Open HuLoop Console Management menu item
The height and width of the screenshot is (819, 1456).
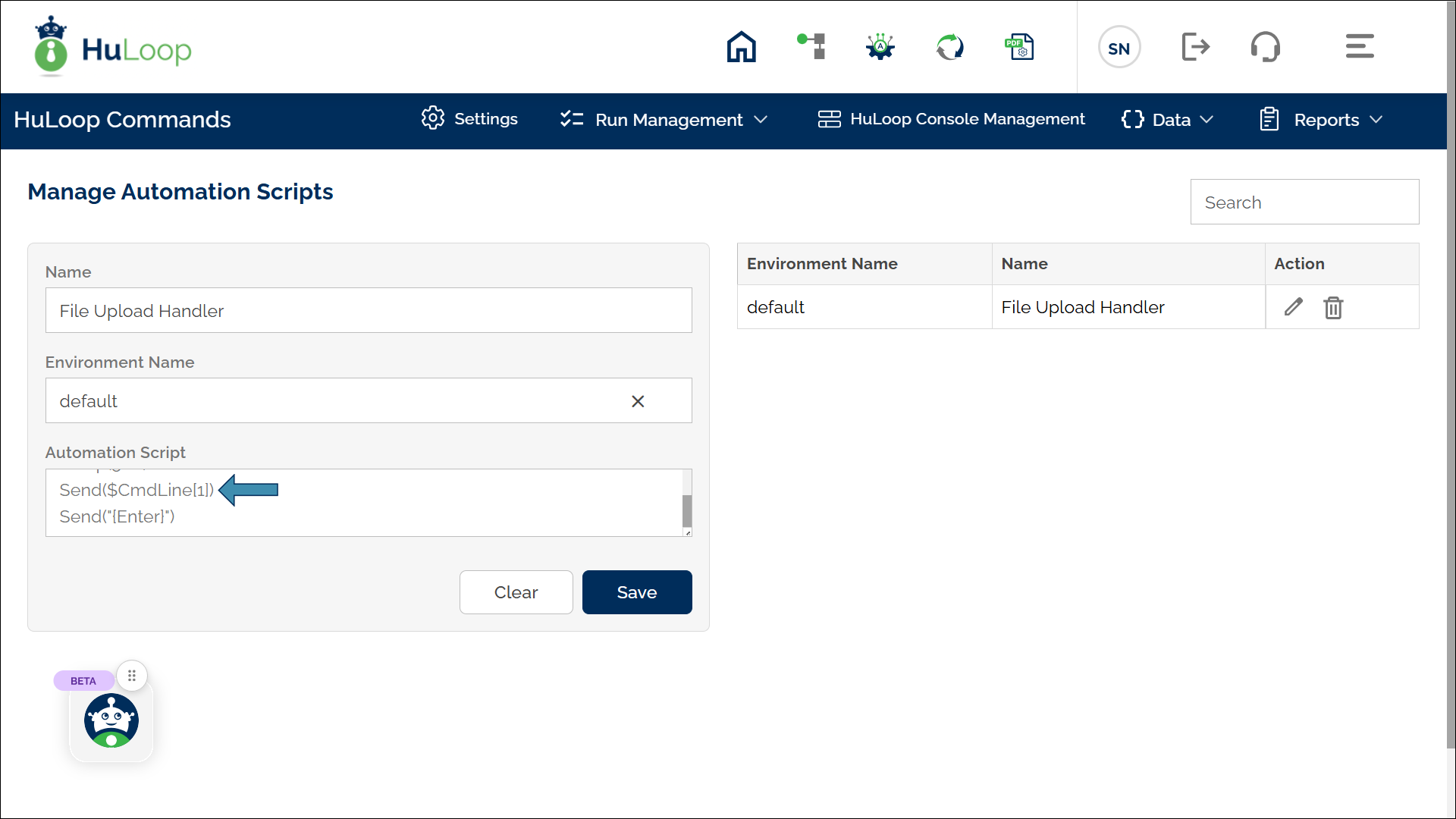point(952,119)
